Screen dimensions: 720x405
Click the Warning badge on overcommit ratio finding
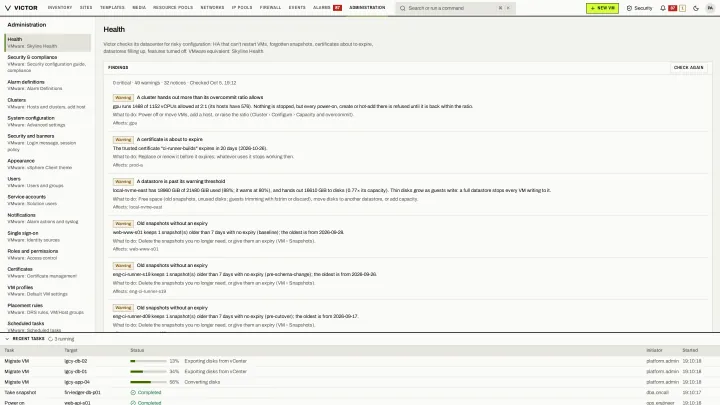(x=123, y=98)
